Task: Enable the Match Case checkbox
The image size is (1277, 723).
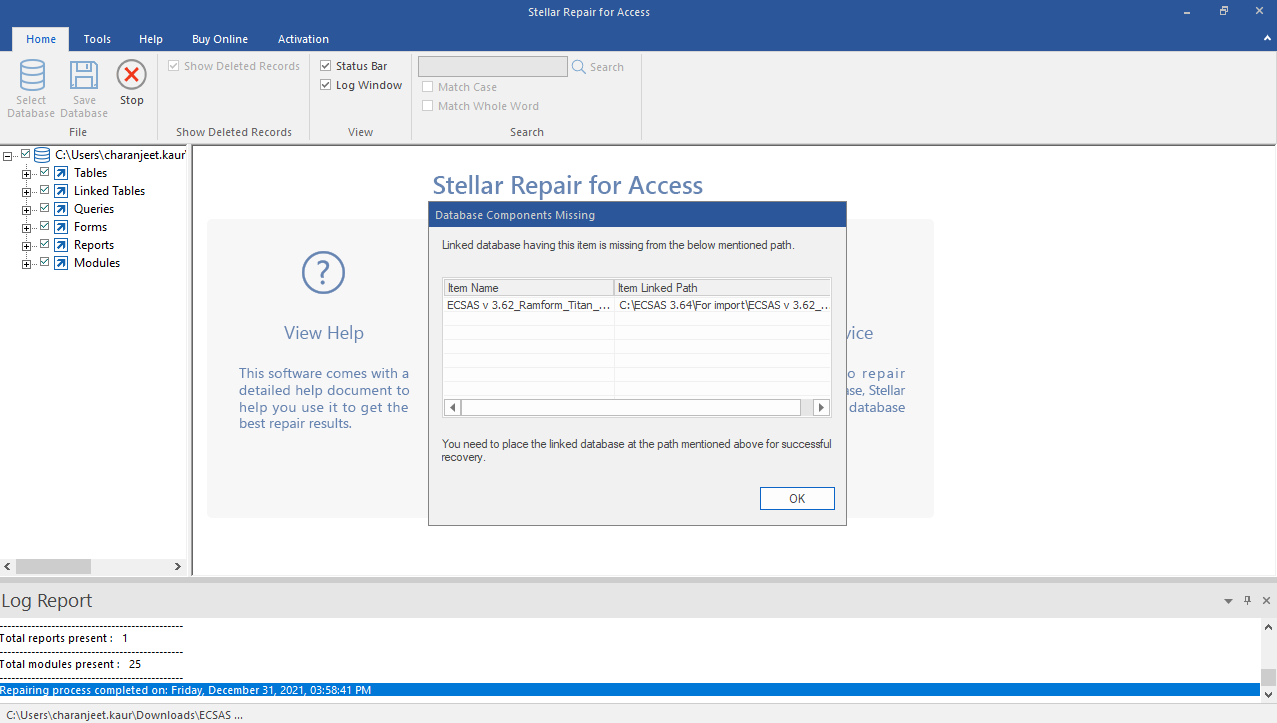Action: pos(428,87)
